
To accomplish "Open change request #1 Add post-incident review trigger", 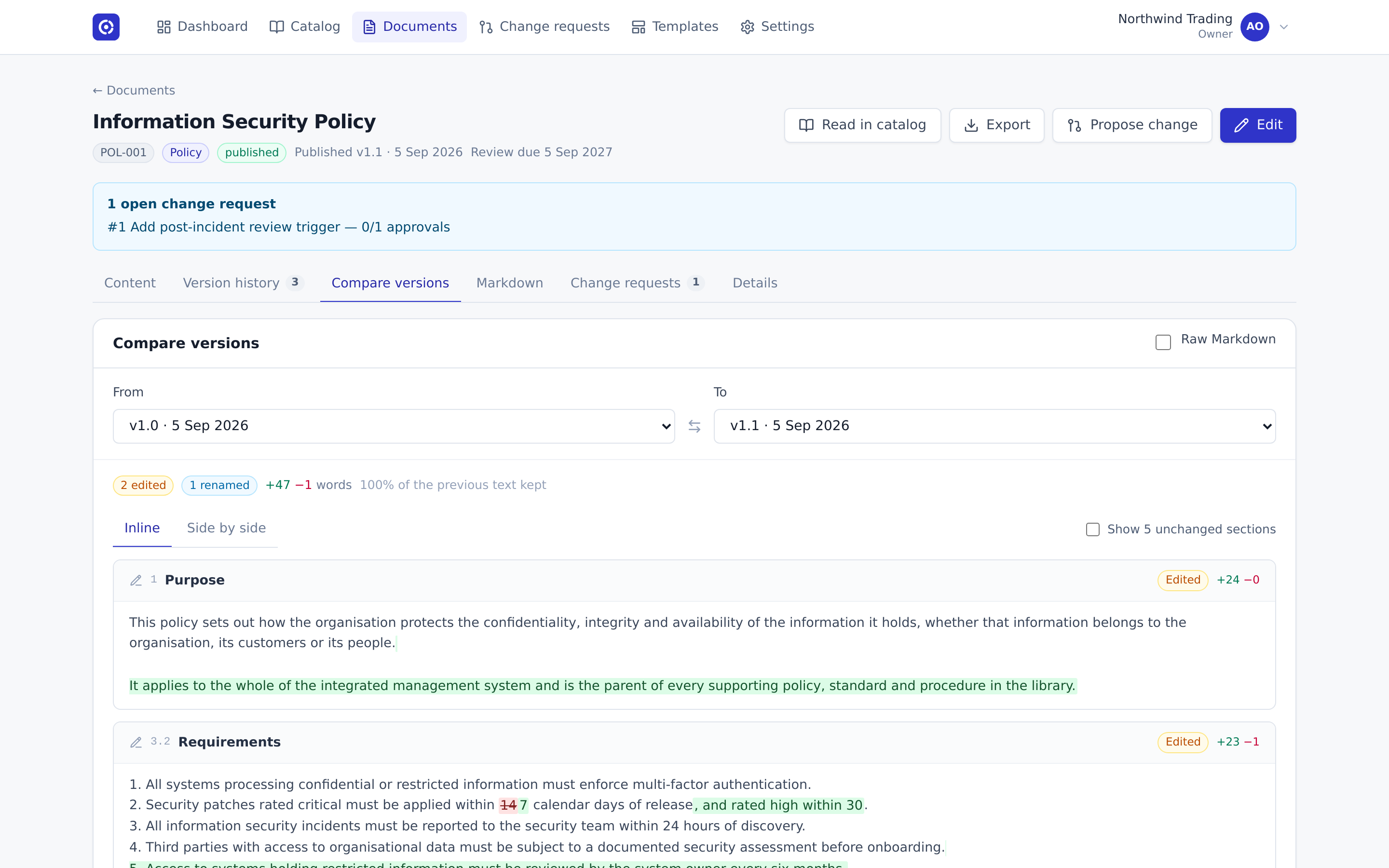I will [278, 227].
